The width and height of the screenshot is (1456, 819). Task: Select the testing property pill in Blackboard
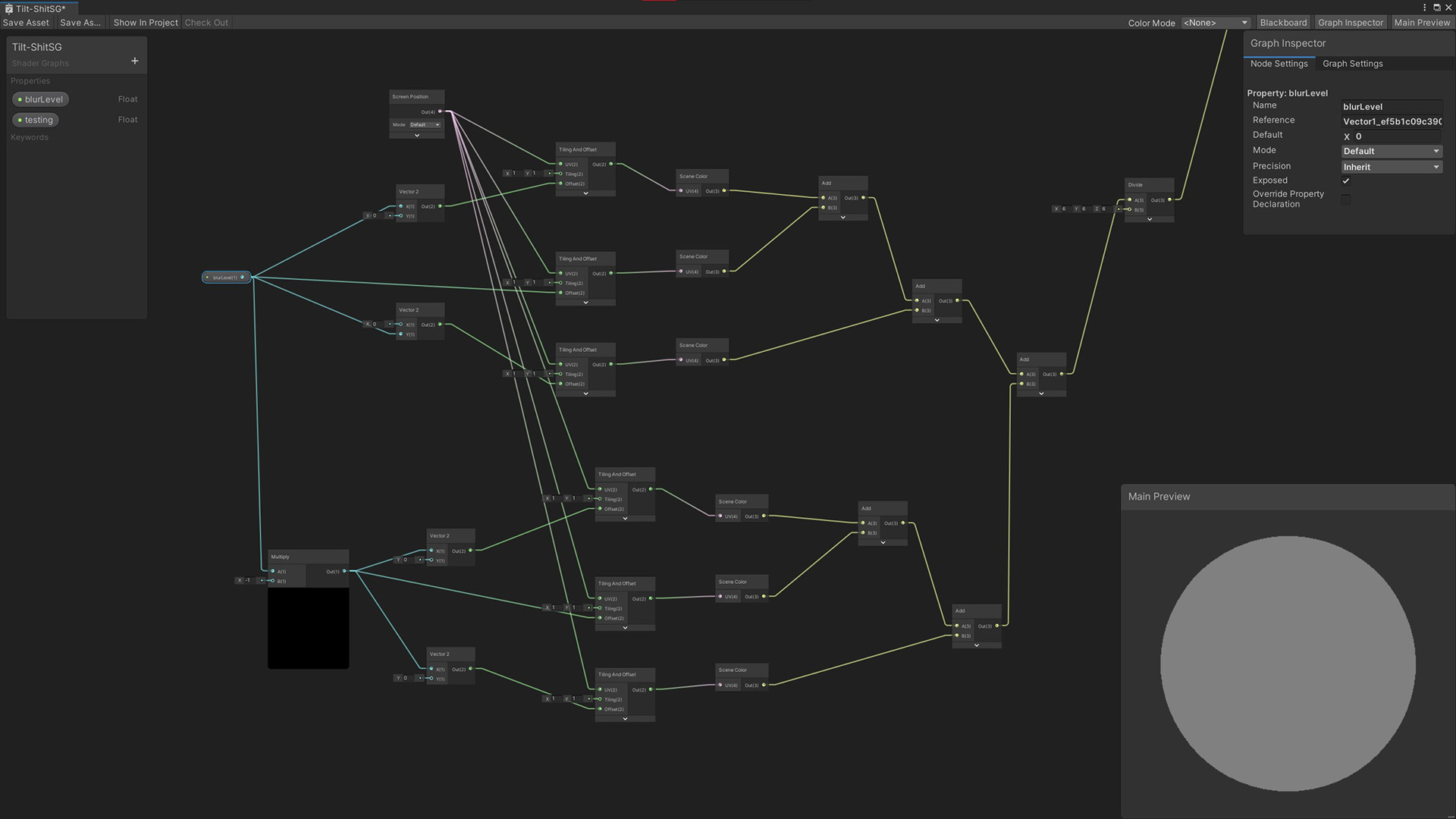coord(36,120)
